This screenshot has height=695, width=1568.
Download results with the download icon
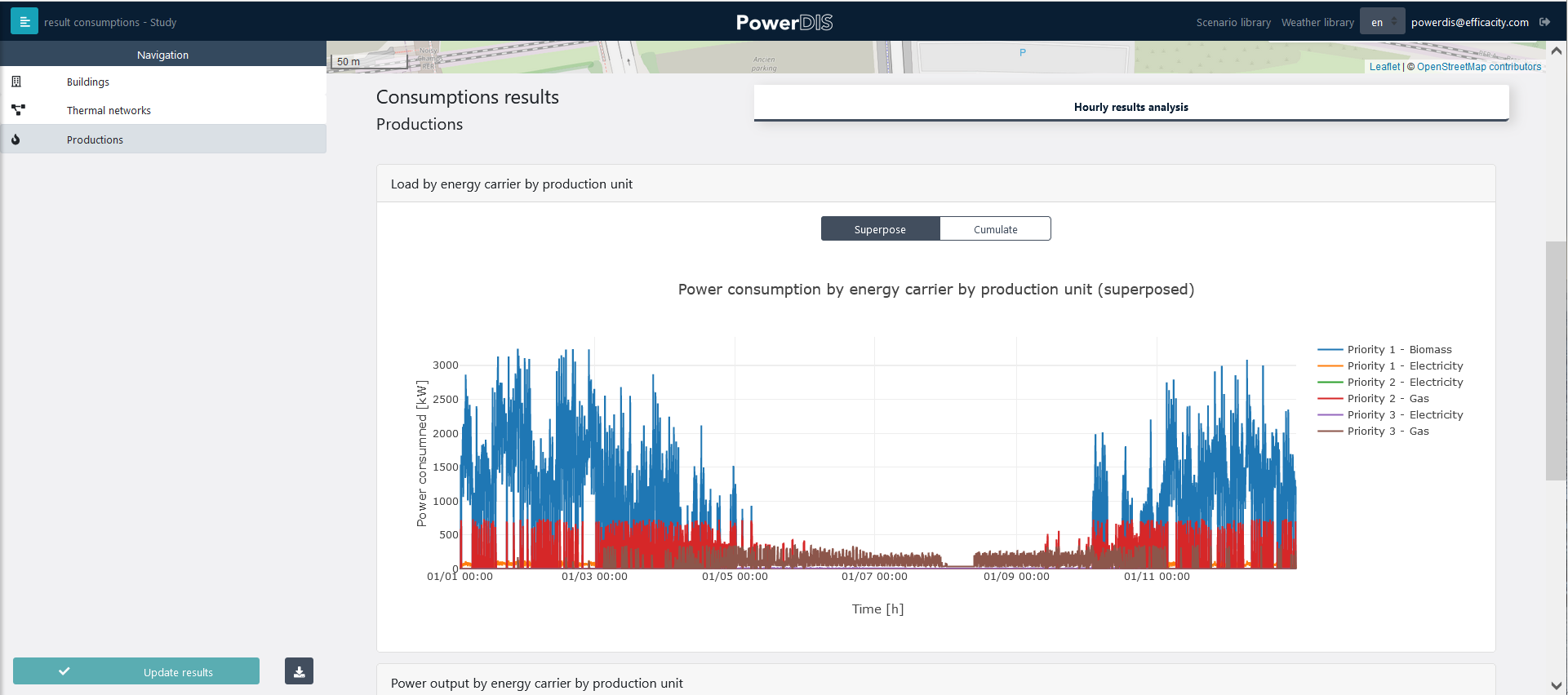(x=299, y=671)
